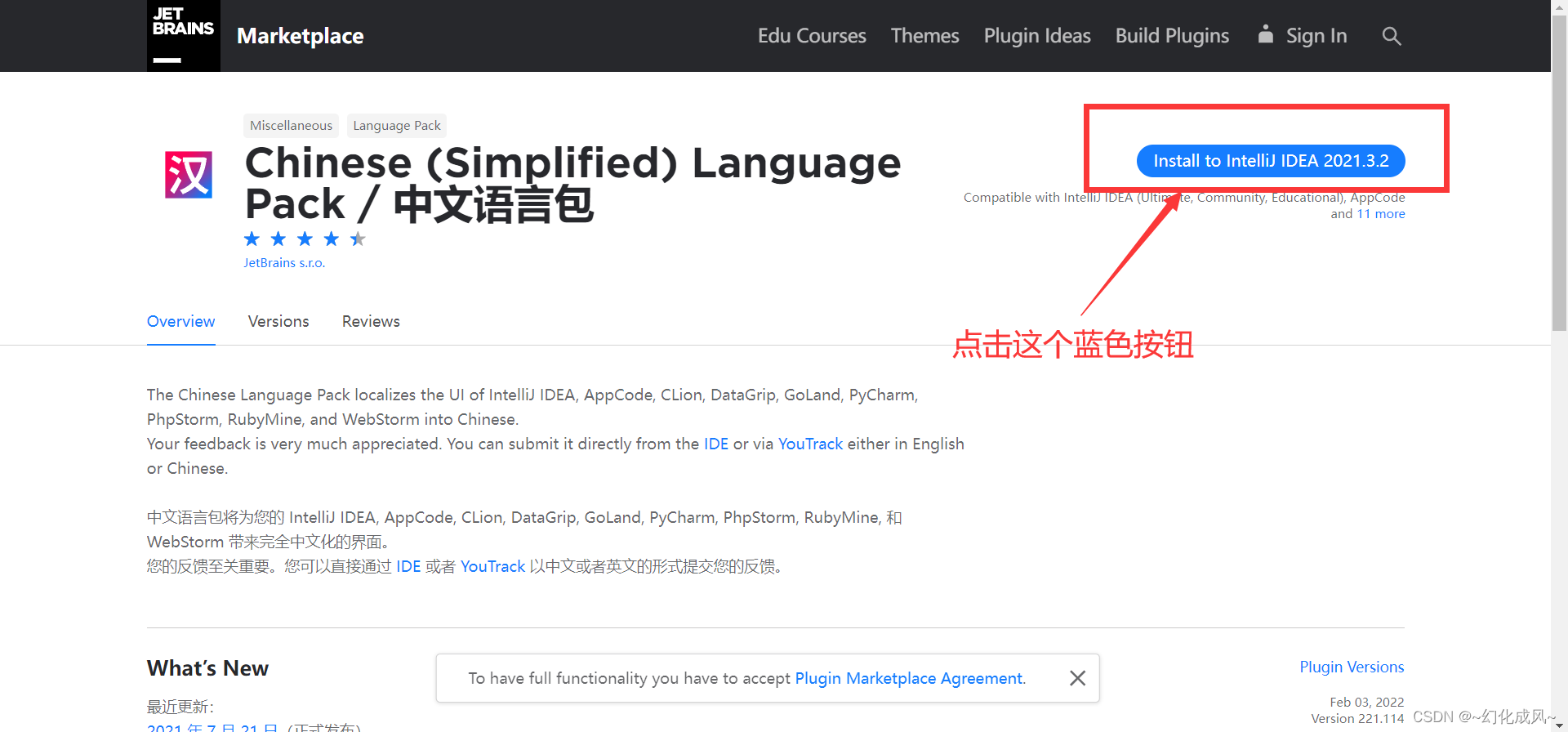Select the Language Pack tag

click(397, 125)
